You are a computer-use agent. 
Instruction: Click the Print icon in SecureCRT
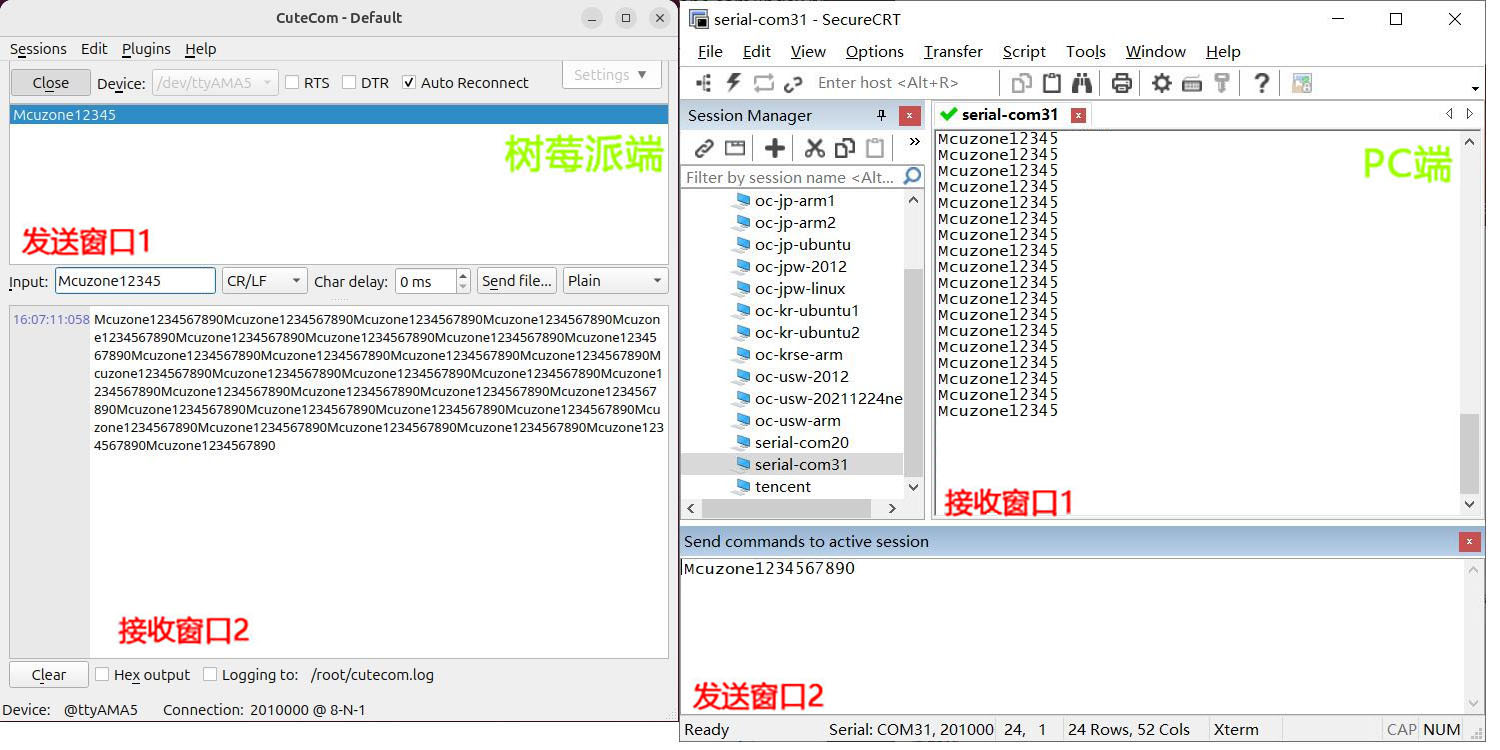[x=1122, y=83]
